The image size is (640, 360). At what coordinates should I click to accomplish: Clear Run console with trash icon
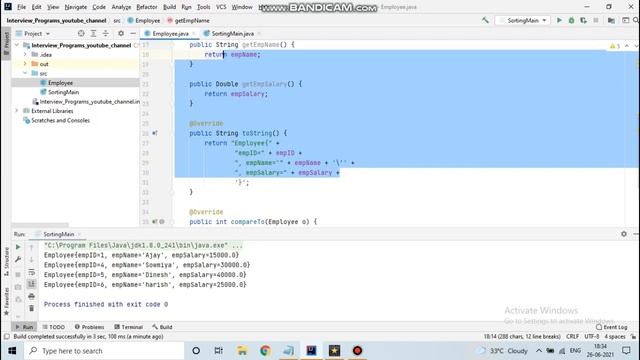[31, 309]
